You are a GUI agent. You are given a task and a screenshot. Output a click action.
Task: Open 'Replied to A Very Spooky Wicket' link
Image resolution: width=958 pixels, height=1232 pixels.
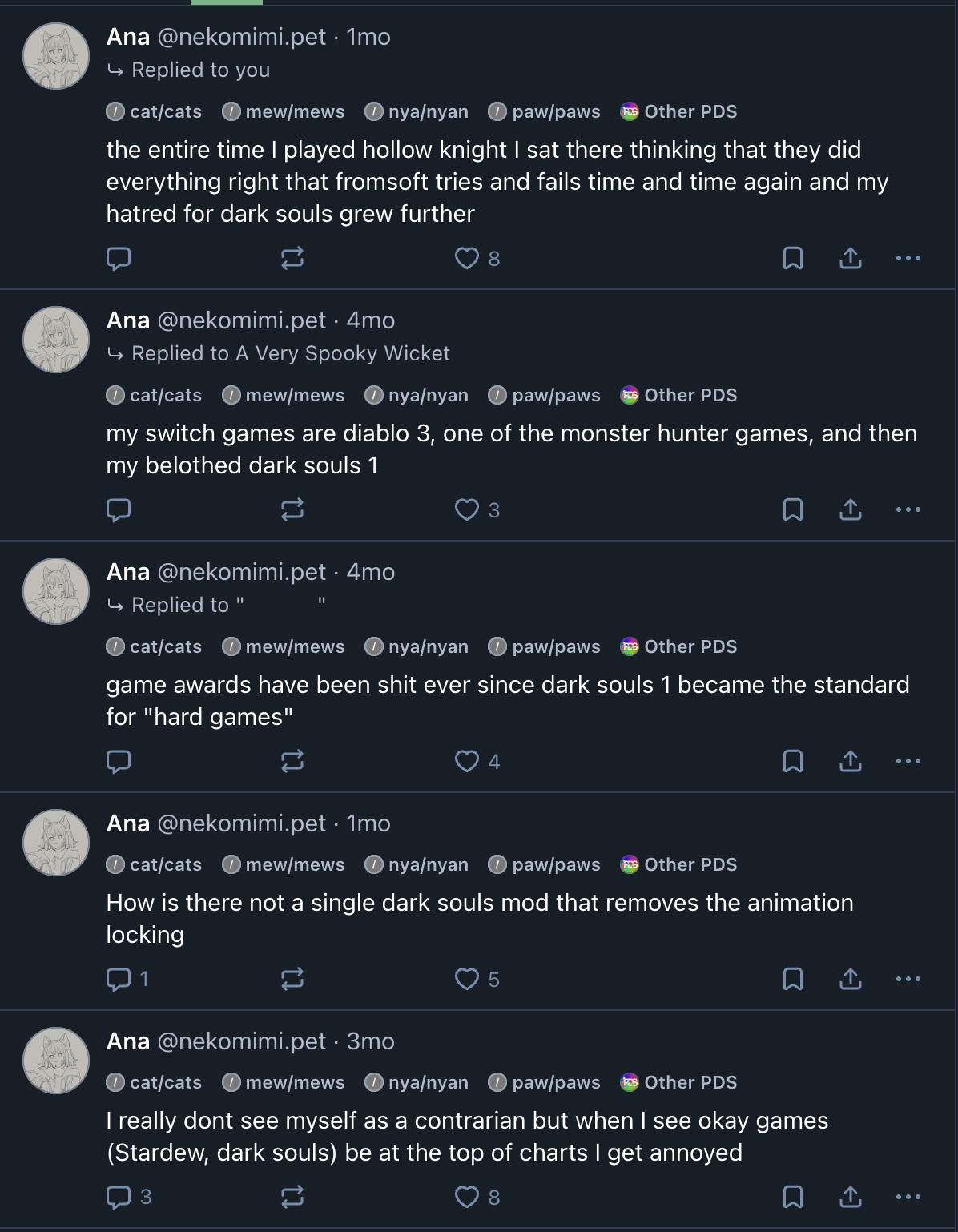[290, 354]
